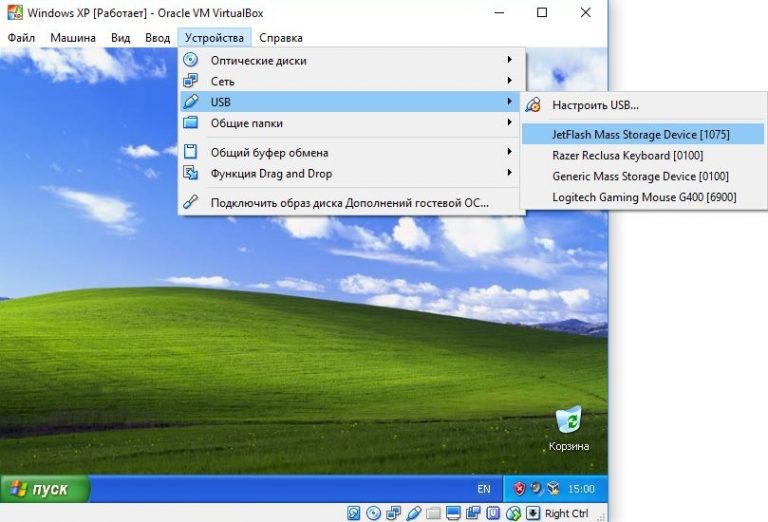Click the keyboard capture arrow status icon
768x522 pixels.
(x=533, y=513)
